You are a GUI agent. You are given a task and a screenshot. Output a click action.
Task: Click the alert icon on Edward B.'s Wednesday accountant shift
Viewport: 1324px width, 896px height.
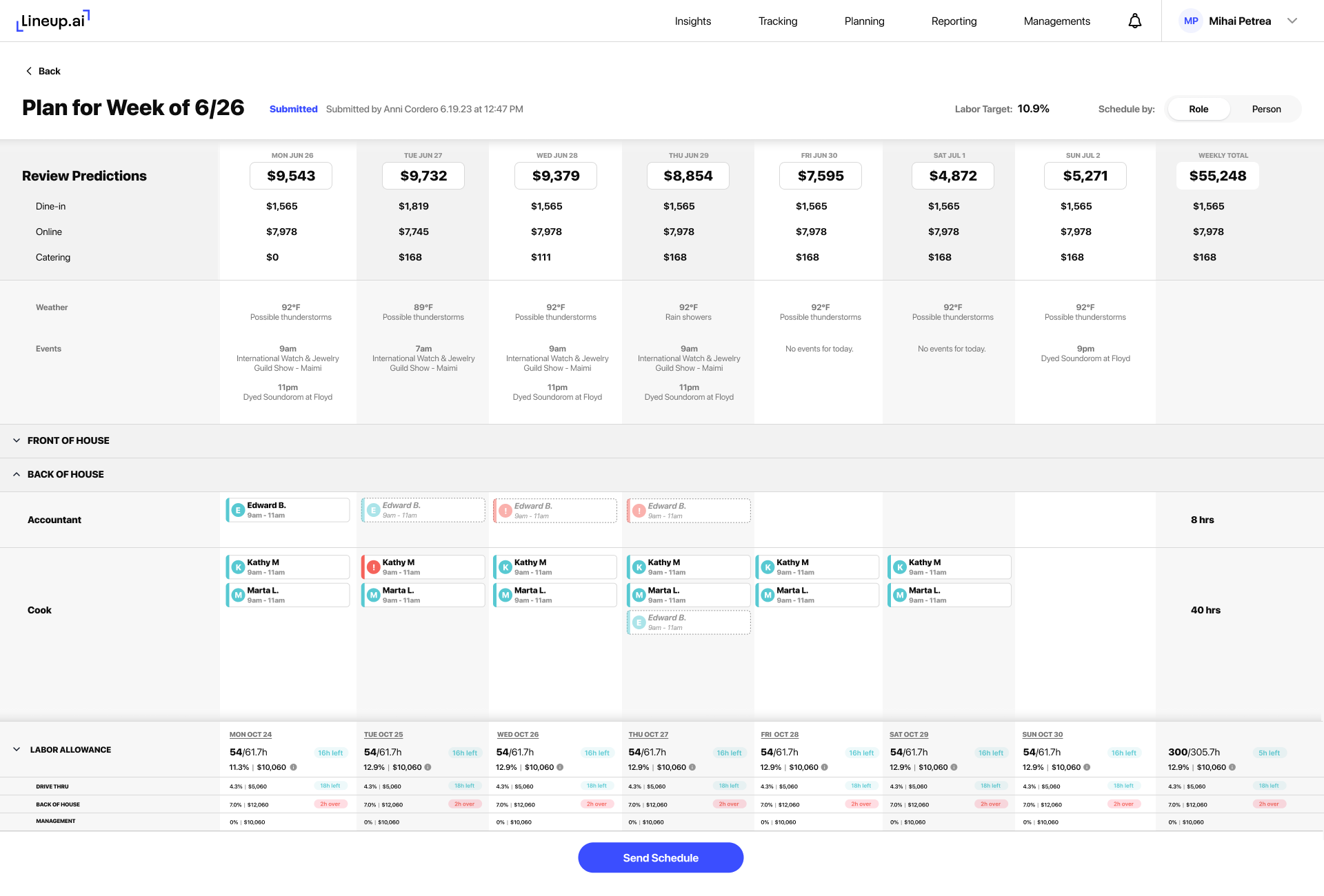(x=505, y=511)
